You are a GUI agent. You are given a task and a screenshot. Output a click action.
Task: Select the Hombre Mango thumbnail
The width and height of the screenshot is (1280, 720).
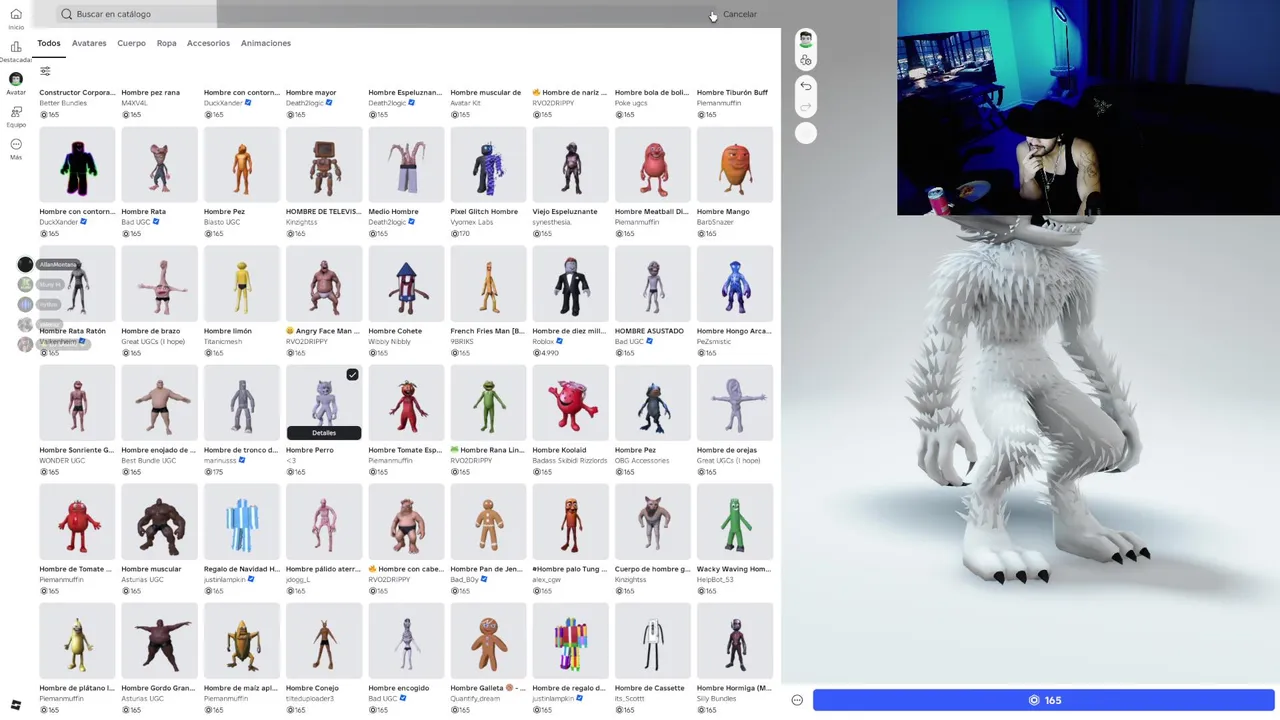(735, 164)
